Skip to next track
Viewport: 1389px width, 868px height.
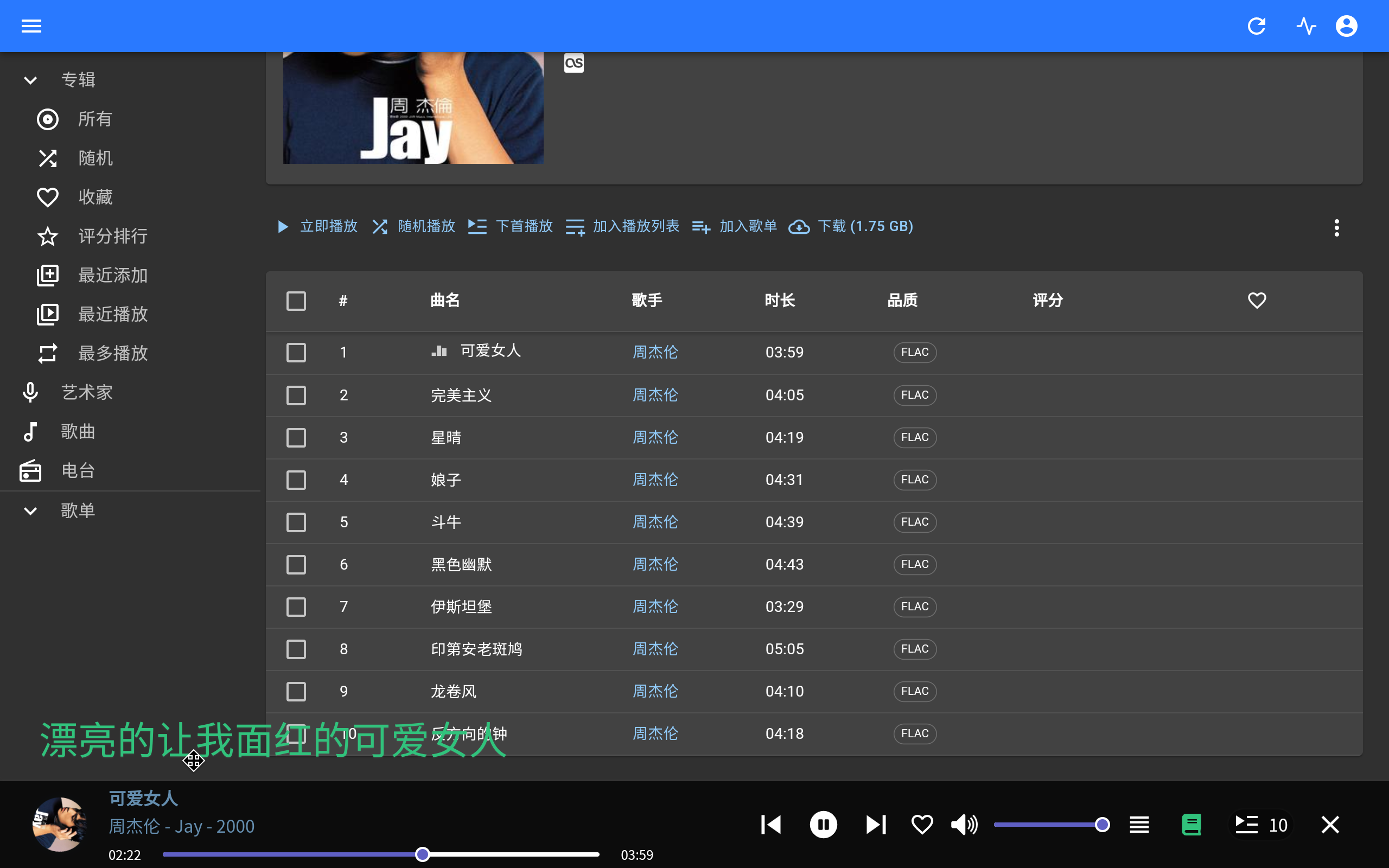pos(876,825)
